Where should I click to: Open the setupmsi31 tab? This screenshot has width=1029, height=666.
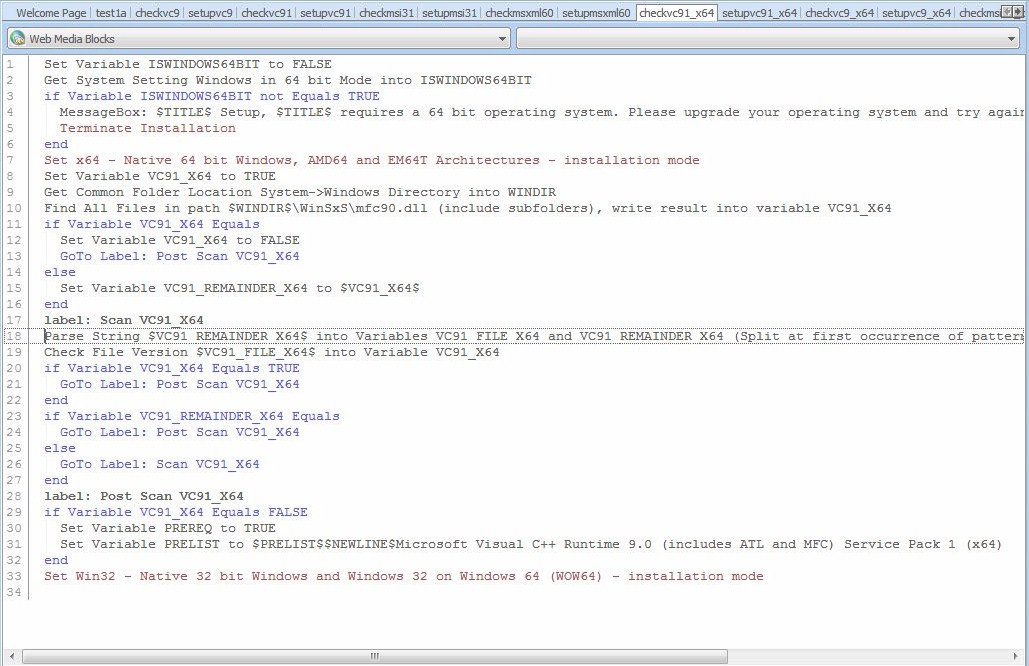click(450, 13)
